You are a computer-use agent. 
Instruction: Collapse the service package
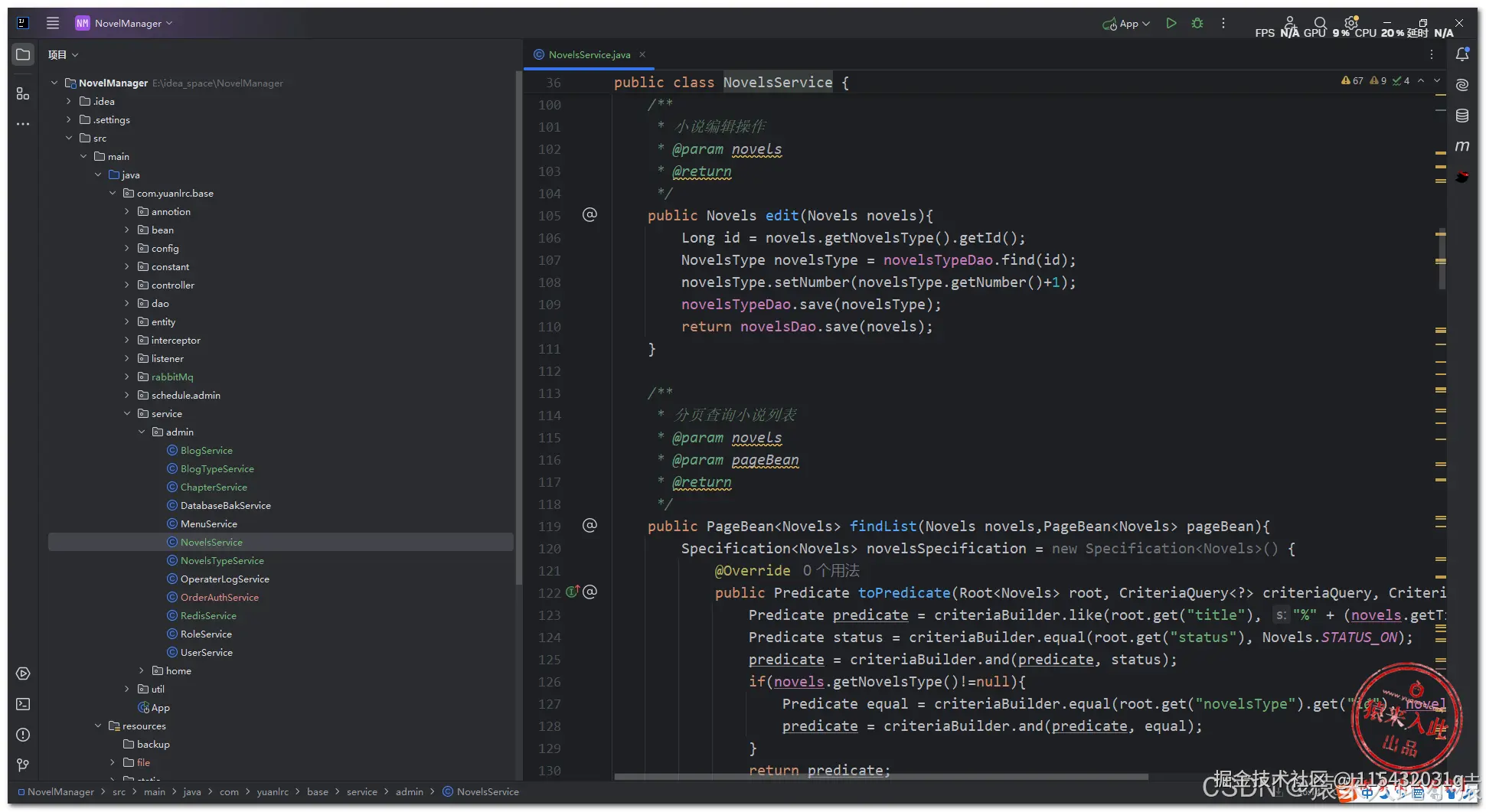pyautogui.click(x=127, y=413)
